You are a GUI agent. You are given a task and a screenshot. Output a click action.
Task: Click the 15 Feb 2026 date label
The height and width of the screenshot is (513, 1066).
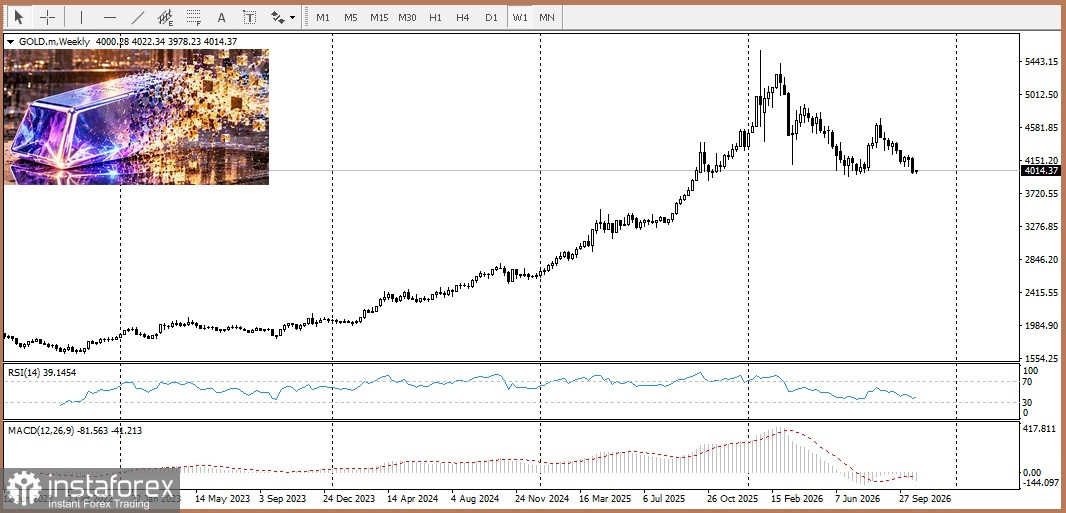point(796,498)
